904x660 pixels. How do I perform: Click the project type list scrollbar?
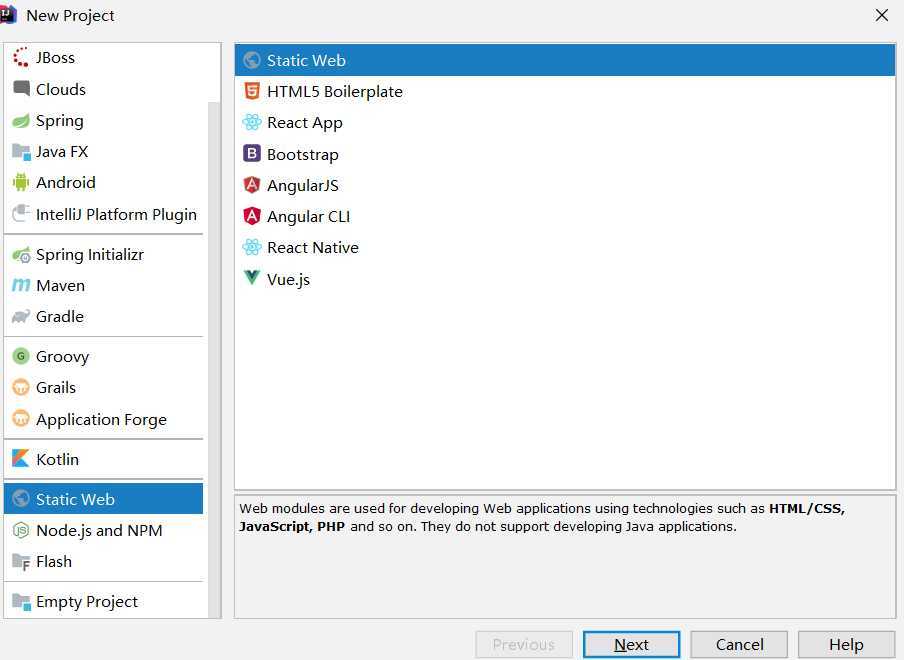tap(214, 360)
